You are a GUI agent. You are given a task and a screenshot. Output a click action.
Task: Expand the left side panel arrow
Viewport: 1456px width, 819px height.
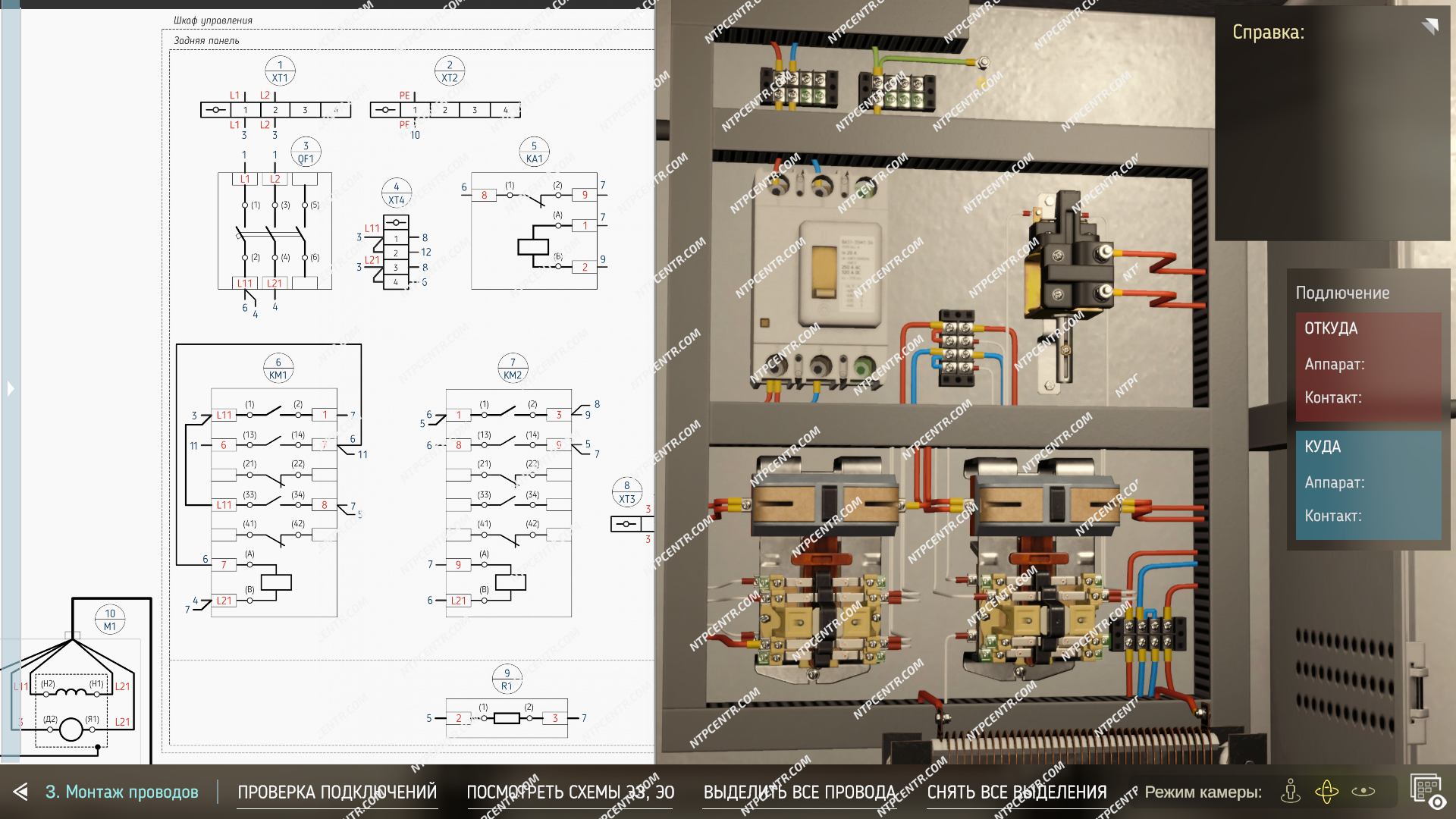click(x=11, y=389)
